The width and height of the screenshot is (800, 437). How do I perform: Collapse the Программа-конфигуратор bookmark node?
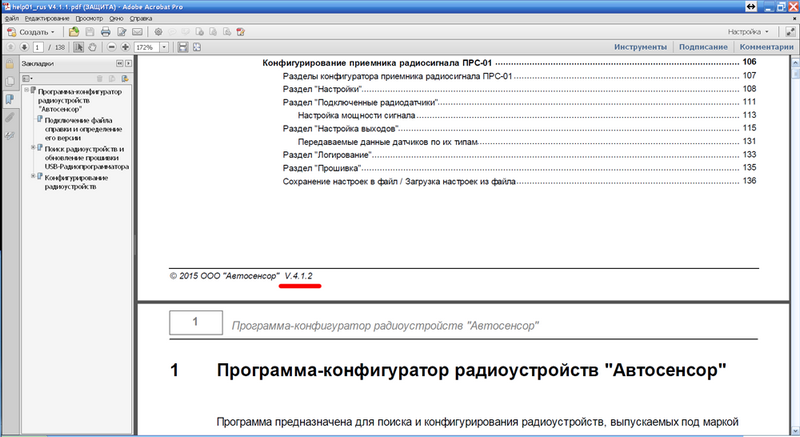coord(26,90)
